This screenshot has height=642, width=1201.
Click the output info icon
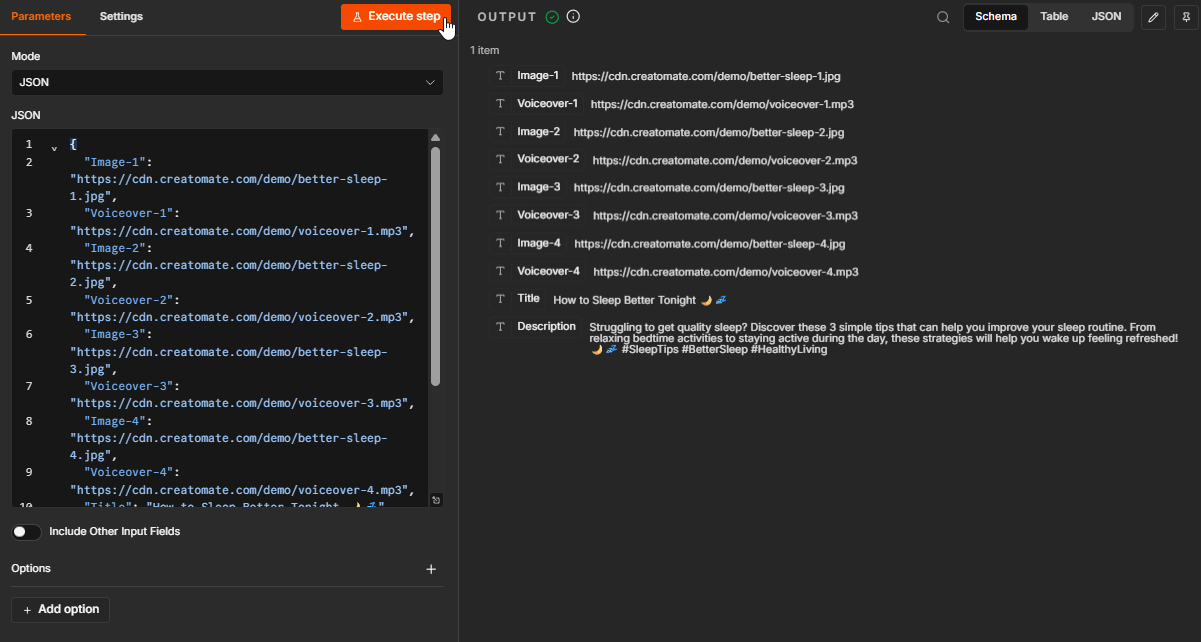click(573, 17)
